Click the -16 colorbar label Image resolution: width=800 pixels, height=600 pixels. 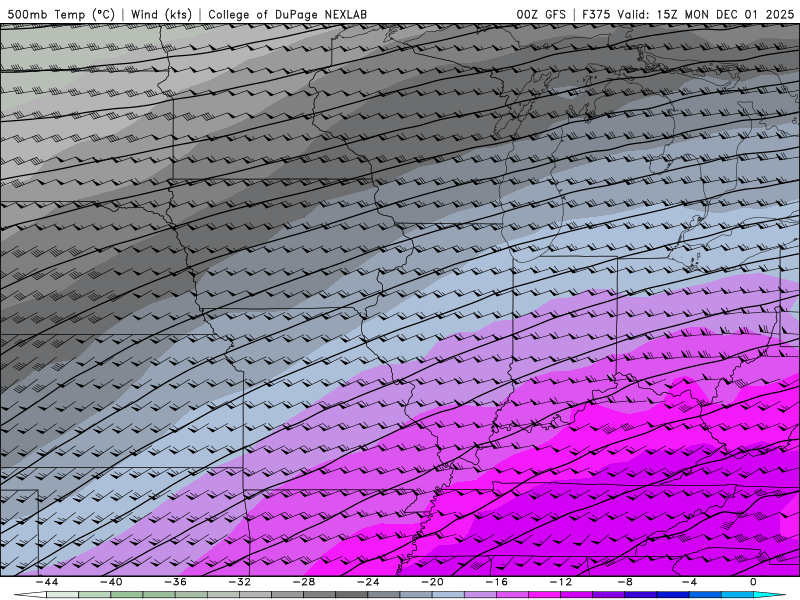[497, 582]
